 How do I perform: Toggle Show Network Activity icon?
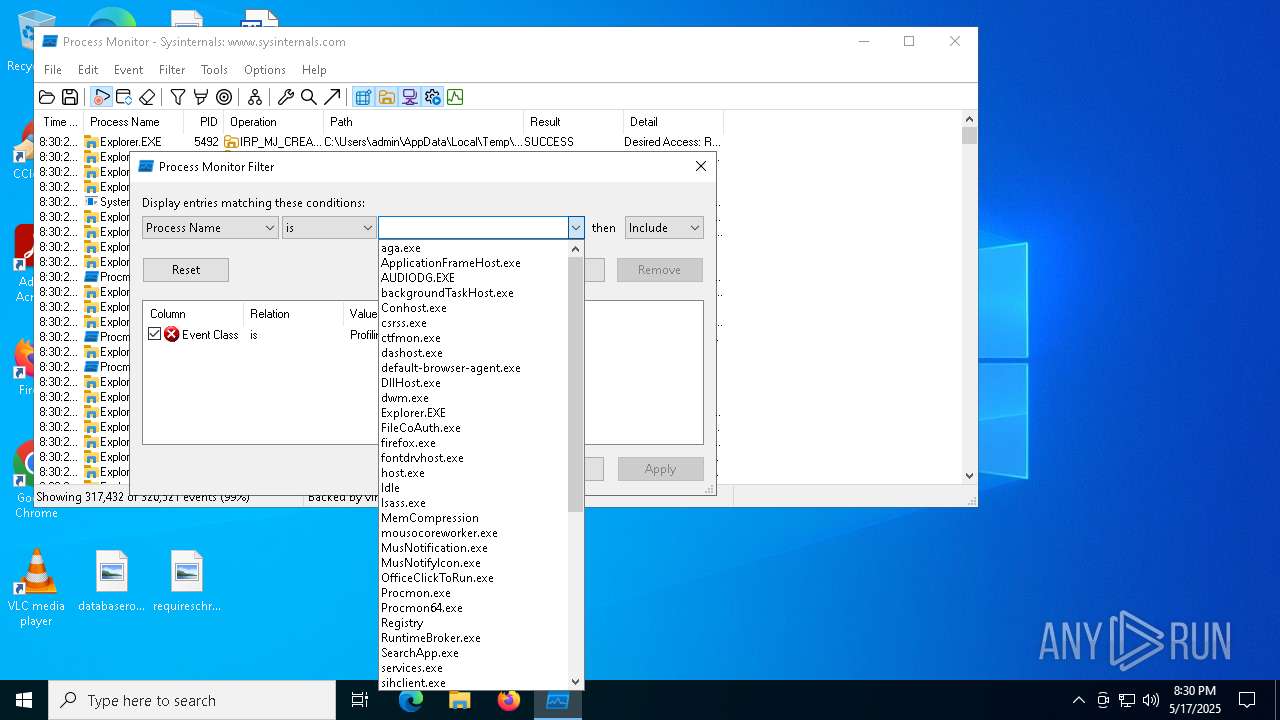[x=409, y=97]
